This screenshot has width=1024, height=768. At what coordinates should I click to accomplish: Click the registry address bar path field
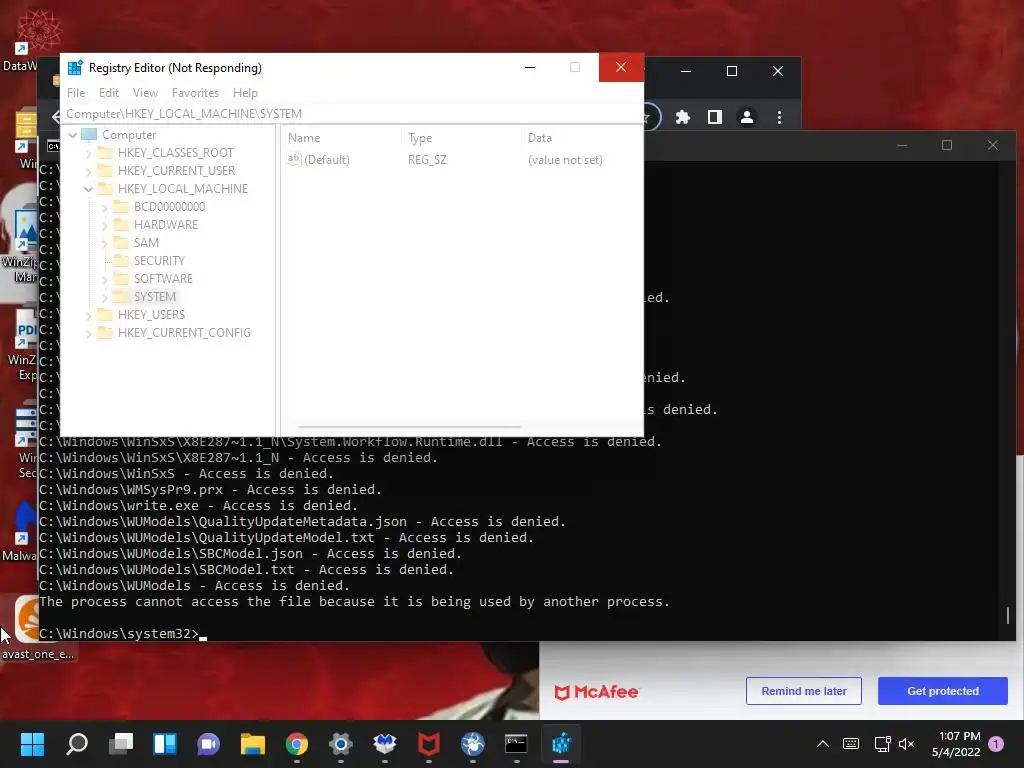(351, 114)
